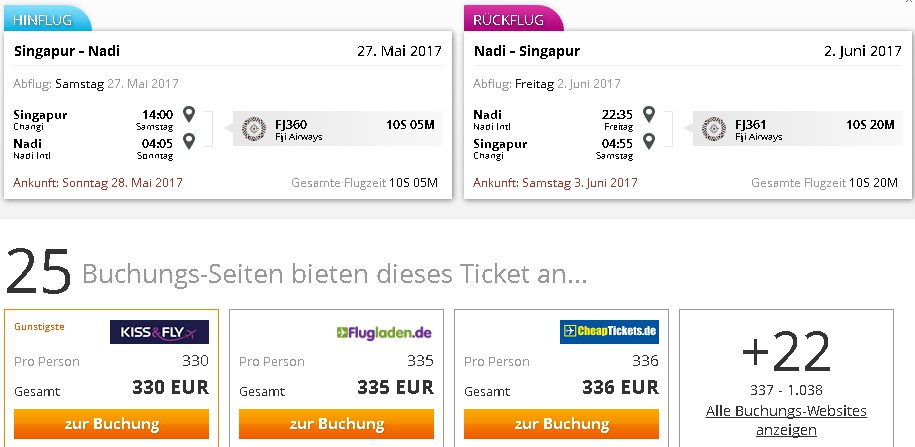
Task: Click the 330 EUR total price
Action: (x=170, y=387)
